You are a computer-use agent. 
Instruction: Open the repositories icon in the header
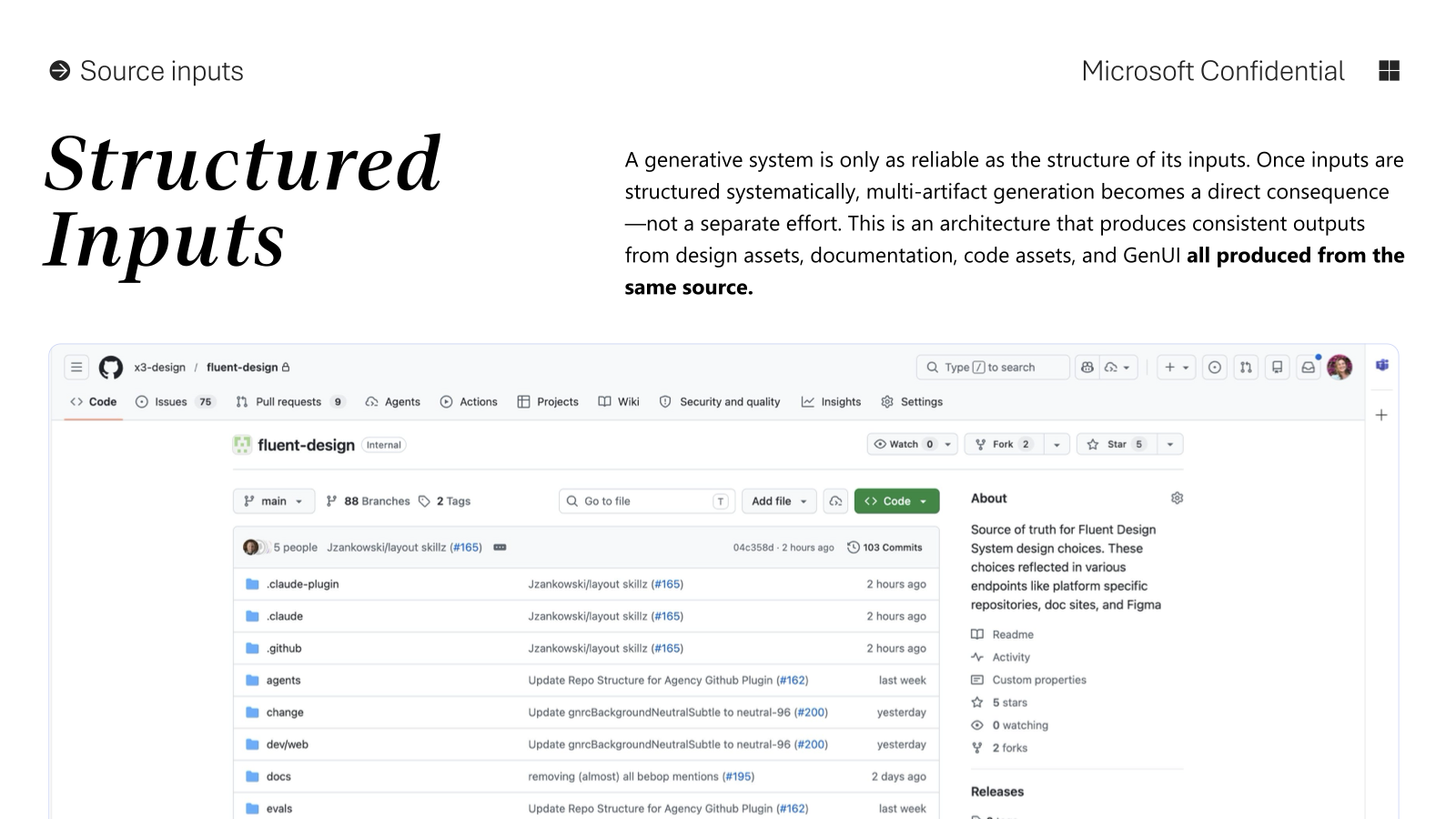1277,368
